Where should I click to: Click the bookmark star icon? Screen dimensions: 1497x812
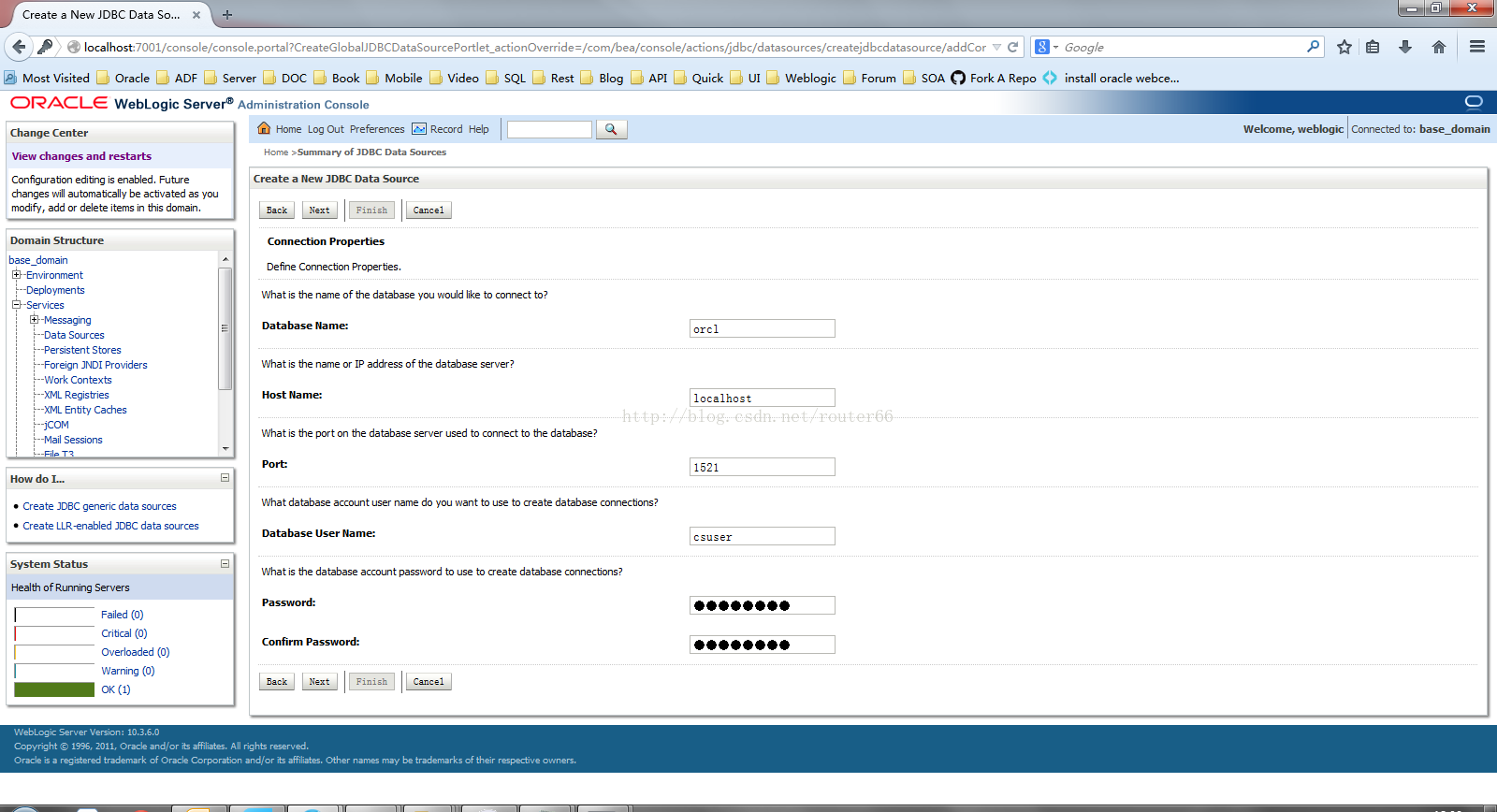click(x=1344, y=47)
